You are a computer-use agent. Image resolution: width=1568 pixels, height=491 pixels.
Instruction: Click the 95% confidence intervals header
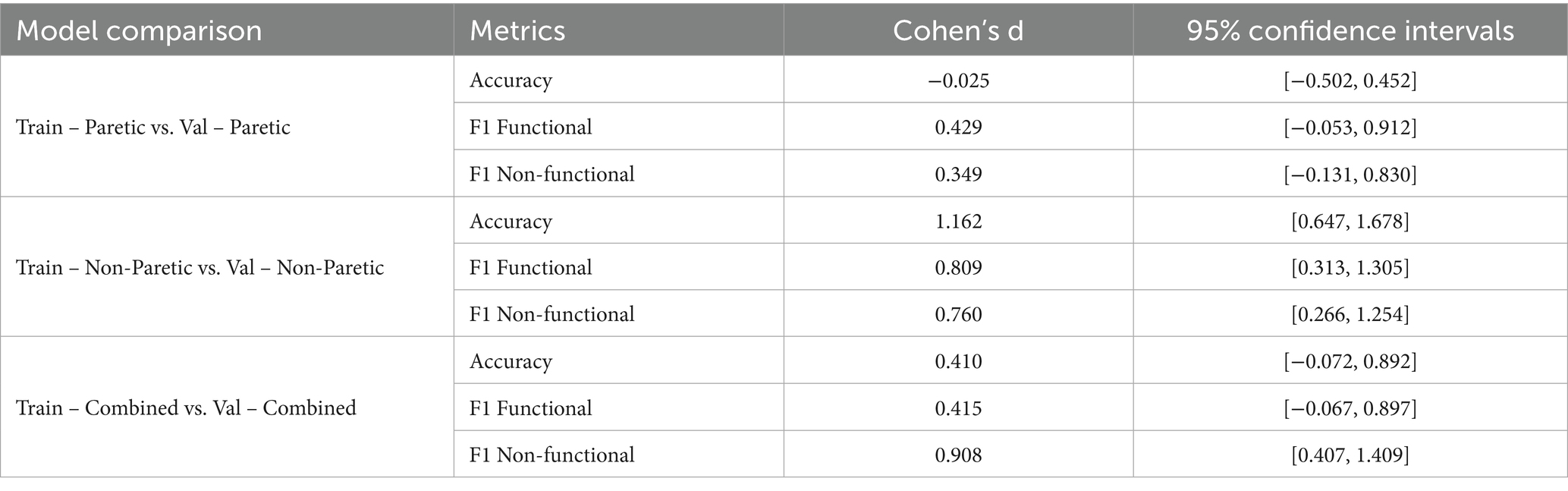[1350, 31]
